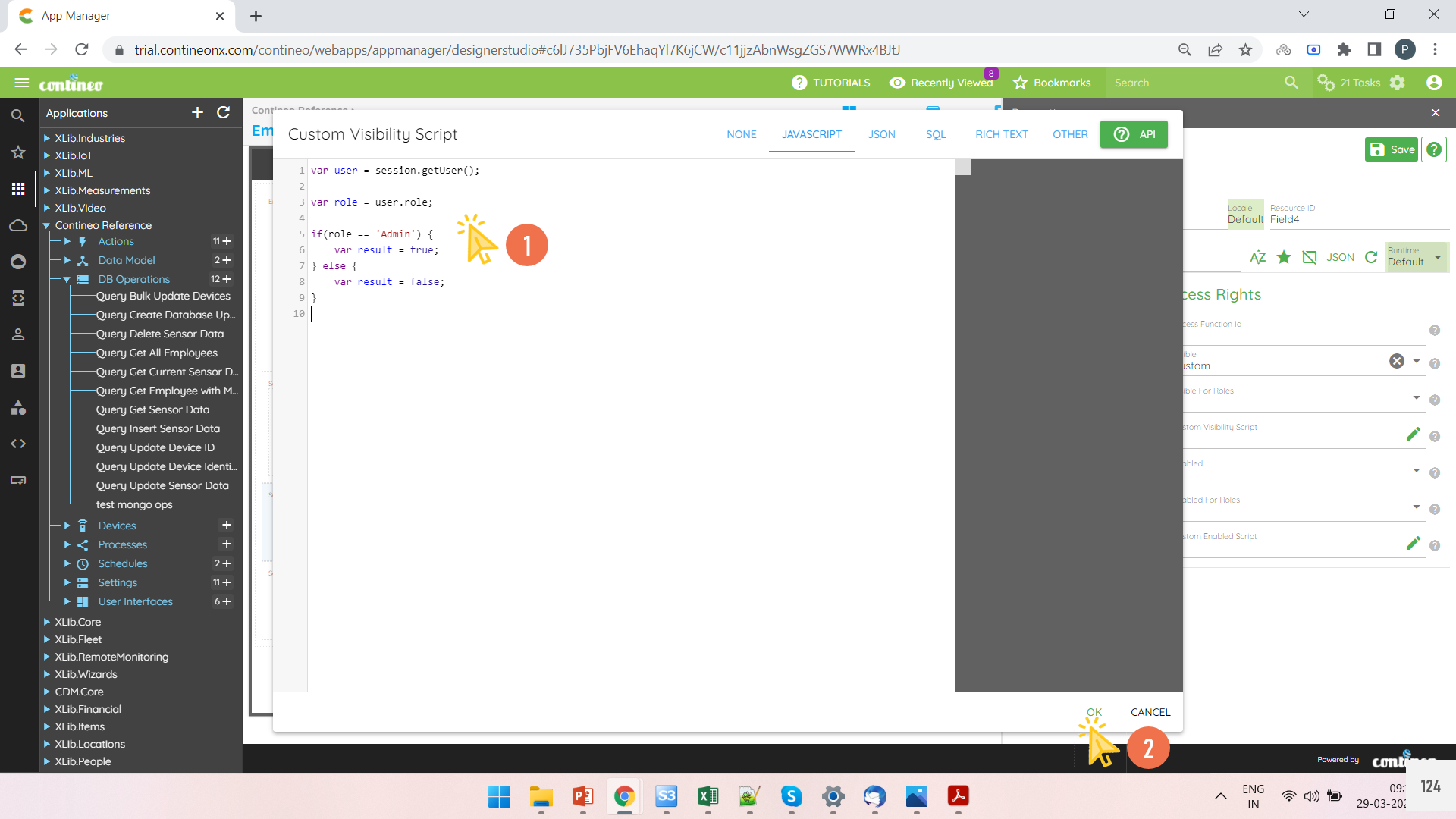Image resolution: width=1456 pixels, height=819 pixels.
Task: Toggle the JSON view in properties panel
Action: click(x=1341, y=257)
